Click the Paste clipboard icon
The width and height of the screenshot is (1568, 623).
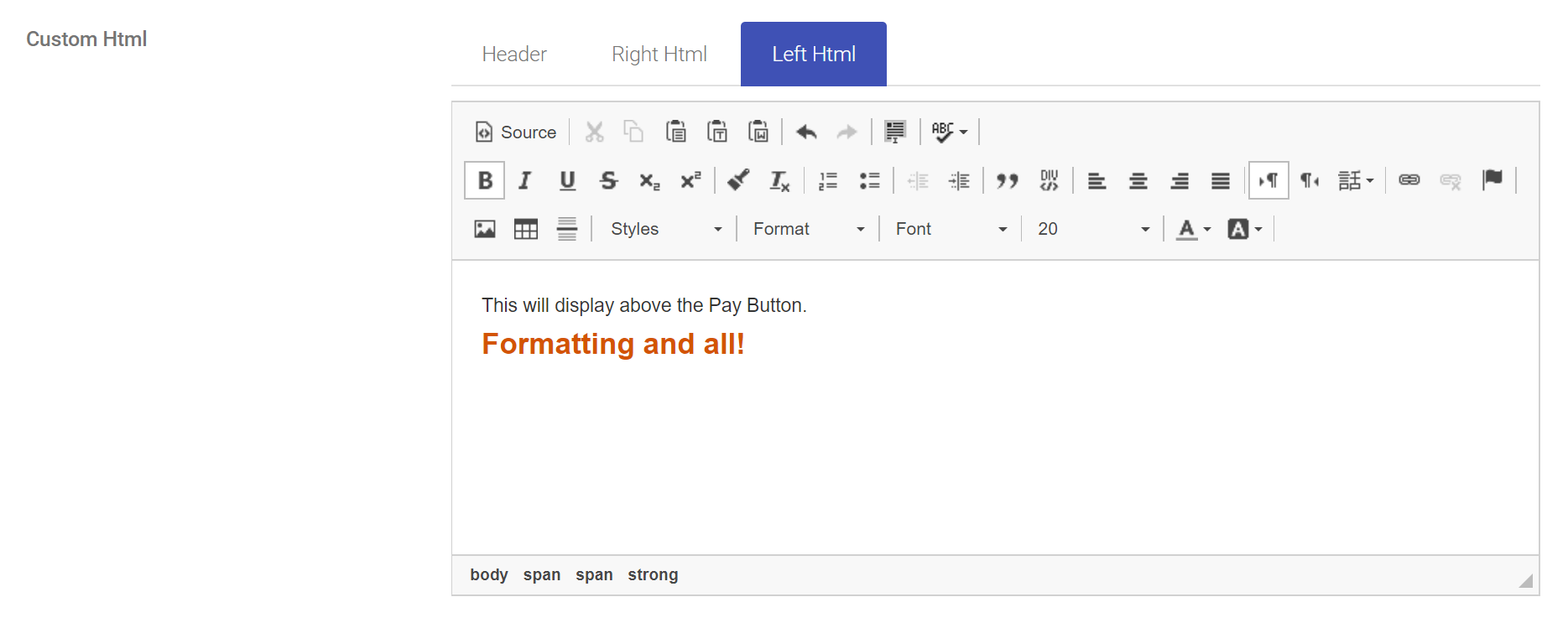675,132
